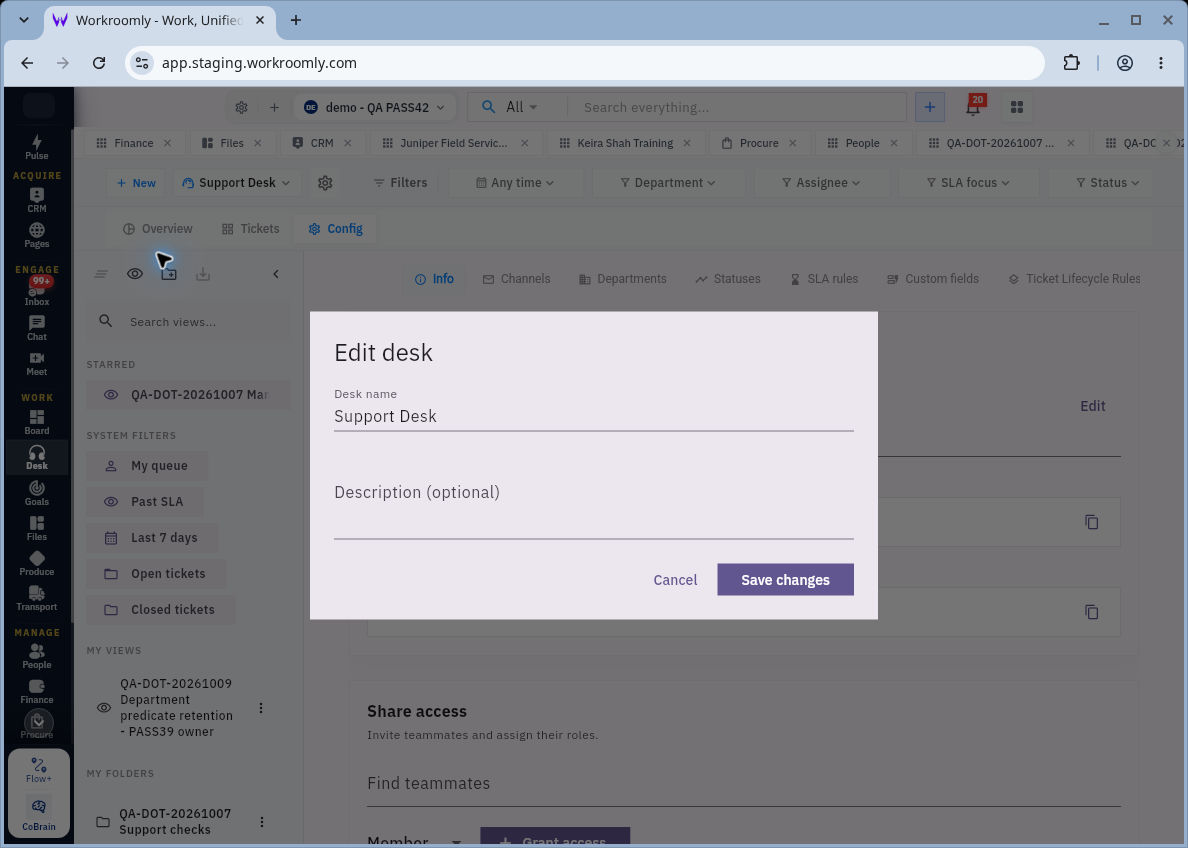Open Pages in the sidebar
Viewport: 1188px width, 848px height.
pyautogui.click(x=36, y=235)
